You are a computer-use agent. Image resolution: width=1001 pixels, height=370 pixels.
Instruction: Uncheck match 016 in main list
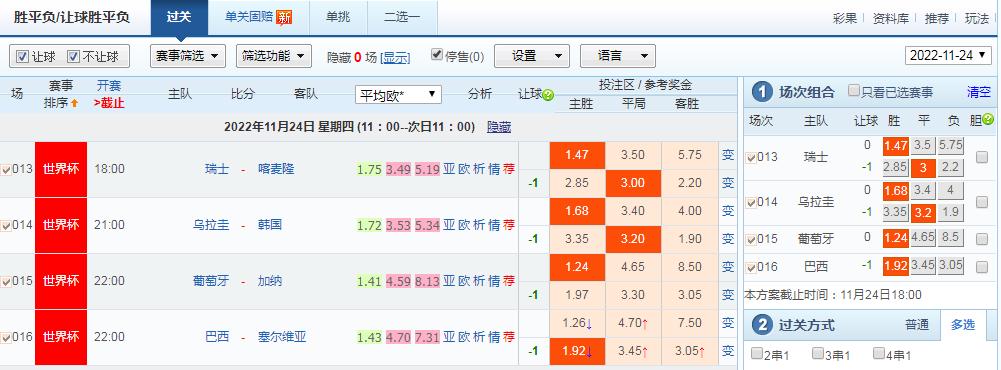tap(6, 337)
